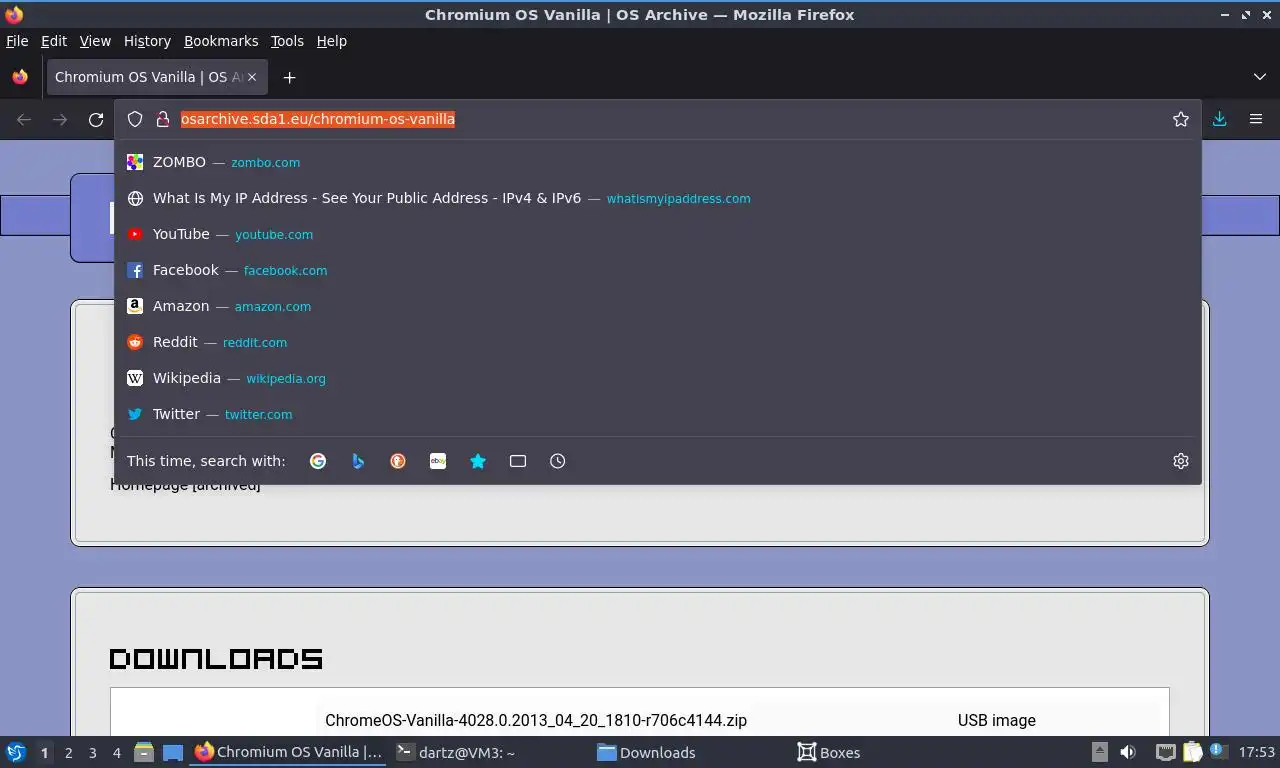Switch to workspace 4 in the taskbar
This screenshot has height=768, width=1280.
point(116,753)
